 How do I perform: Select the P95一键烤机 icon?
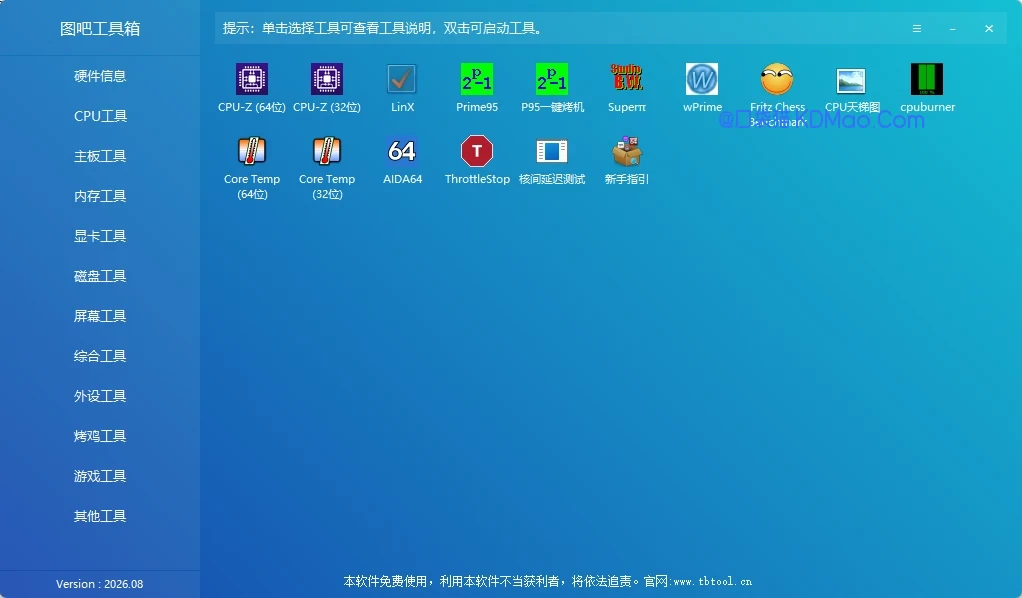pos(551,80)
